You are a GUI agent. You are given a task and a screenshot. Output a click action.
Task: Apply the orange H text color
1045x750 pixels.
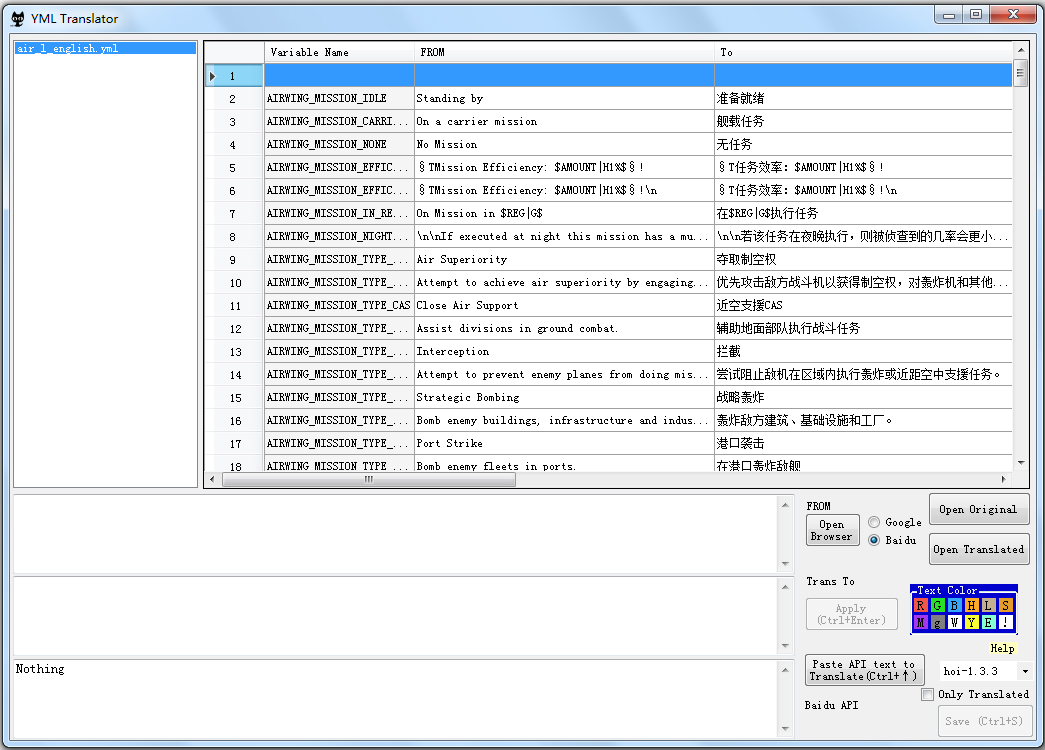pos(972,605)
